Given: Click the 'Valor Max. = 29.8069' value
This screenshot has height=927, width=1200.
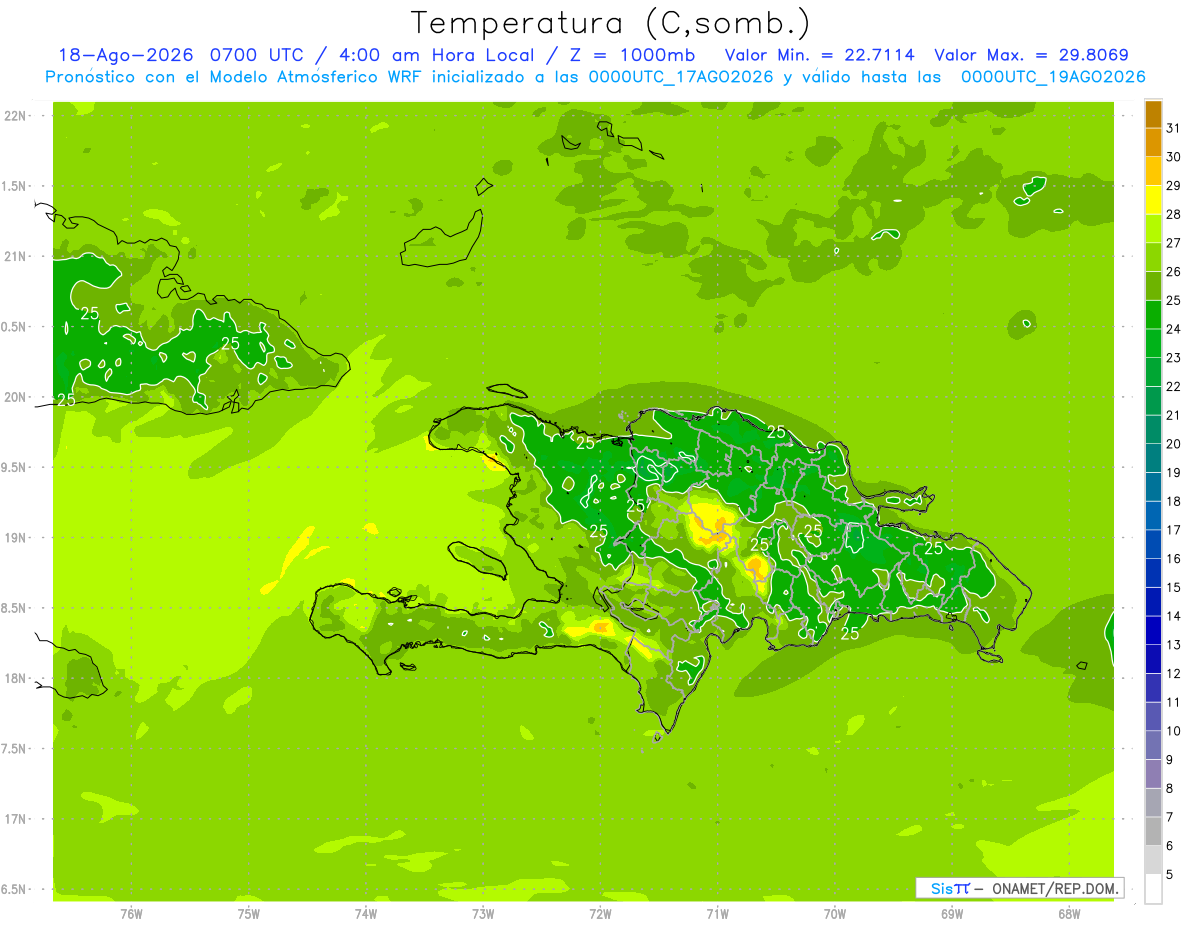Looking at the screenshot, I should [1032, 55].
